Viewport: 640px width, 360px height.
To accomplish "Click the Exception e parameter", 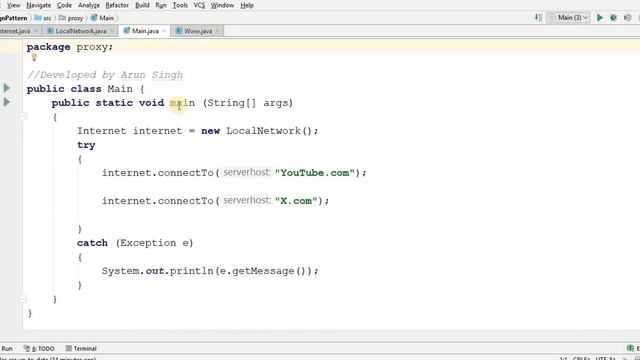I will 154,243.
